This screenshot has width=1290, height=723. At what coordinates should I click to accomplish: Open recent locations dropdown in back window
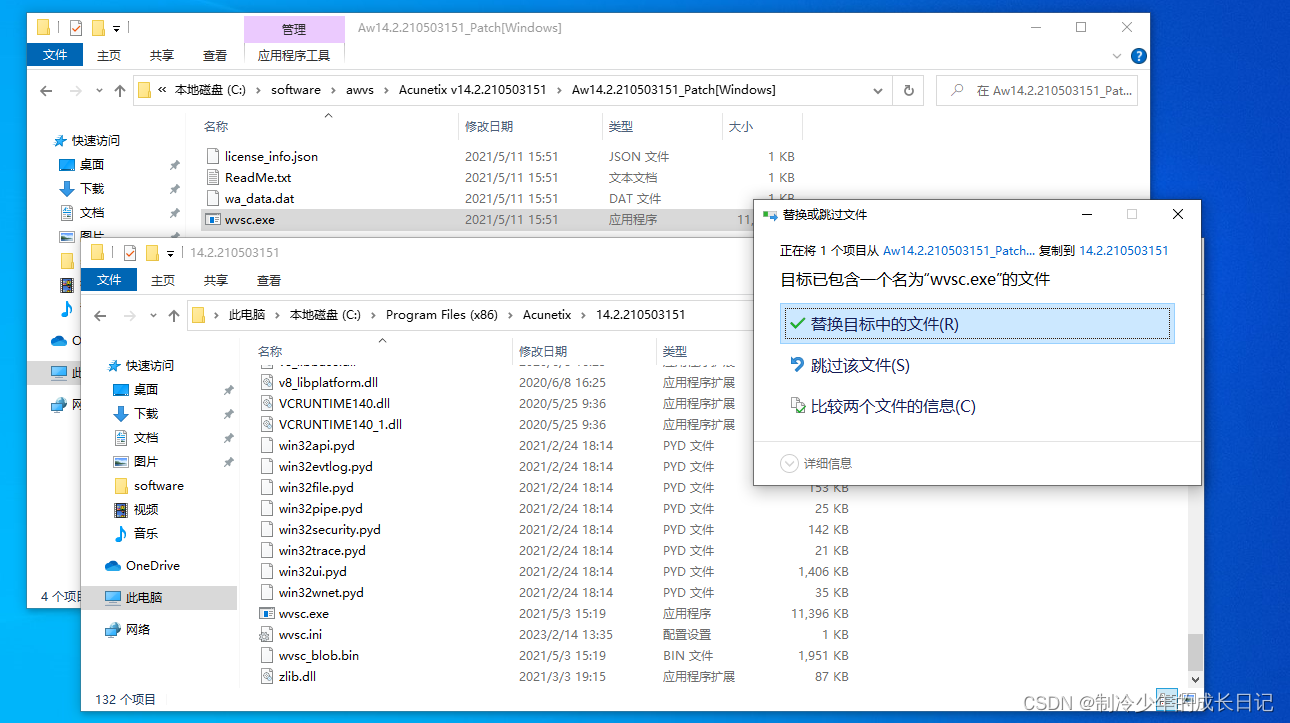pos(99,91)
